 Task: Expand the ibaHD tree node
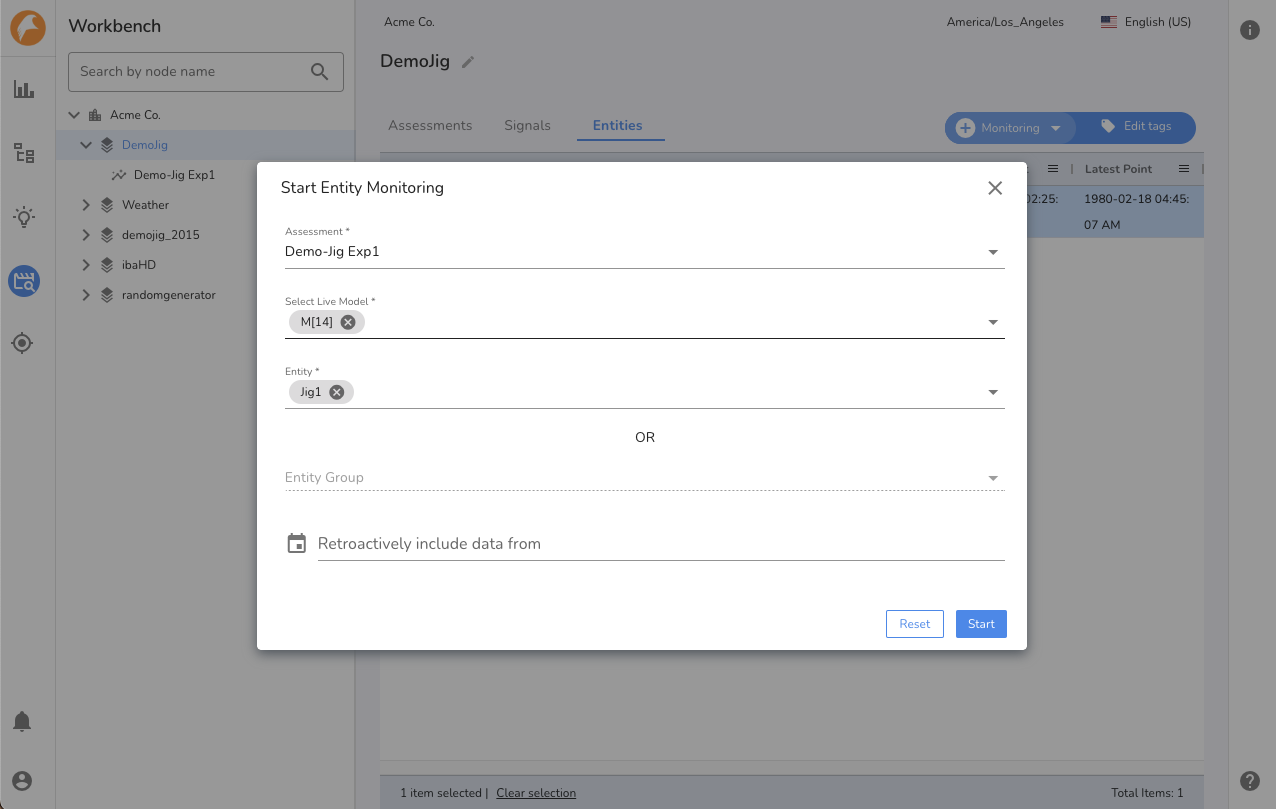(86, 265)
